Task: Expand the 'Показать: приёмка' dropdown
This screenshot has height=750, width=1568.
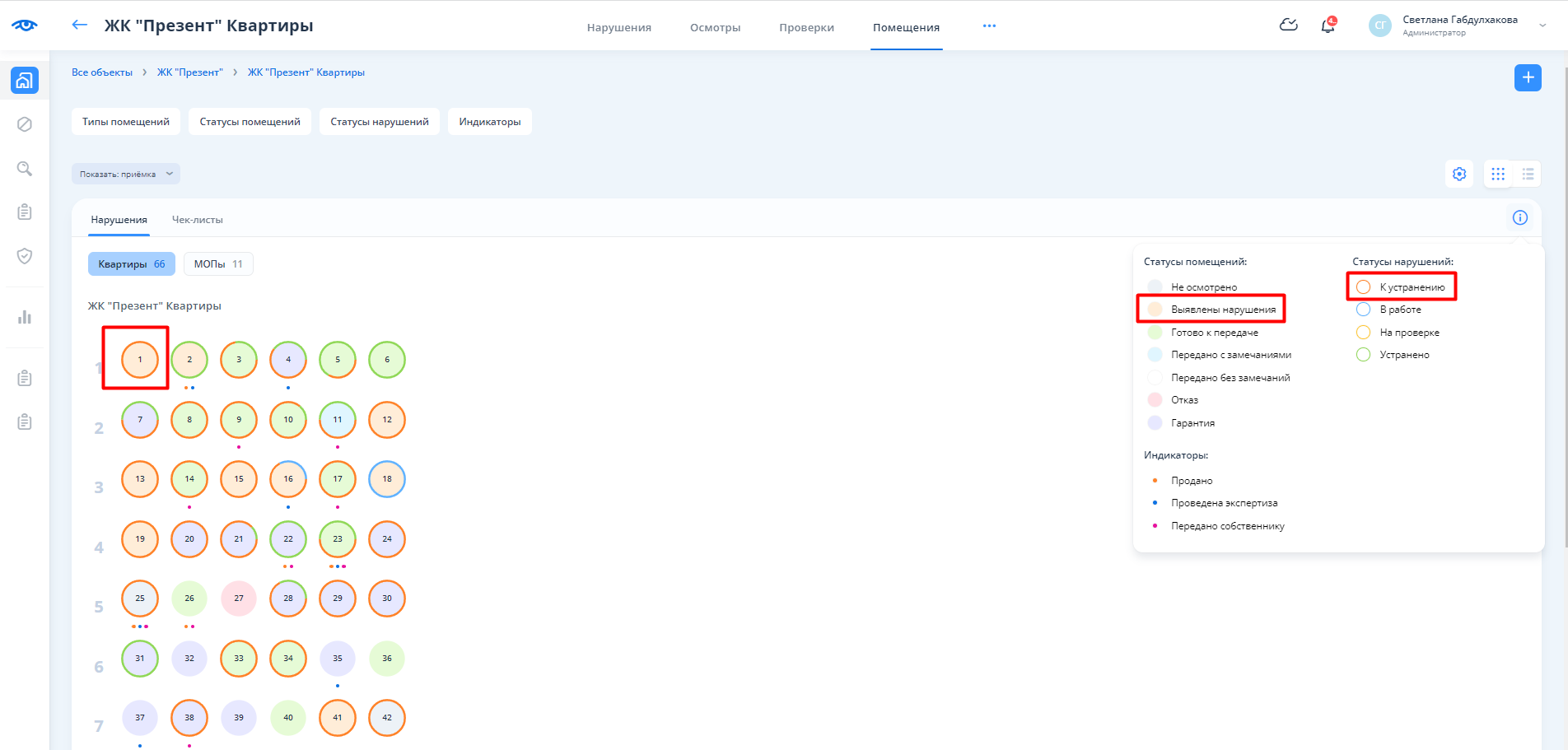Action: tap(125, 174)
